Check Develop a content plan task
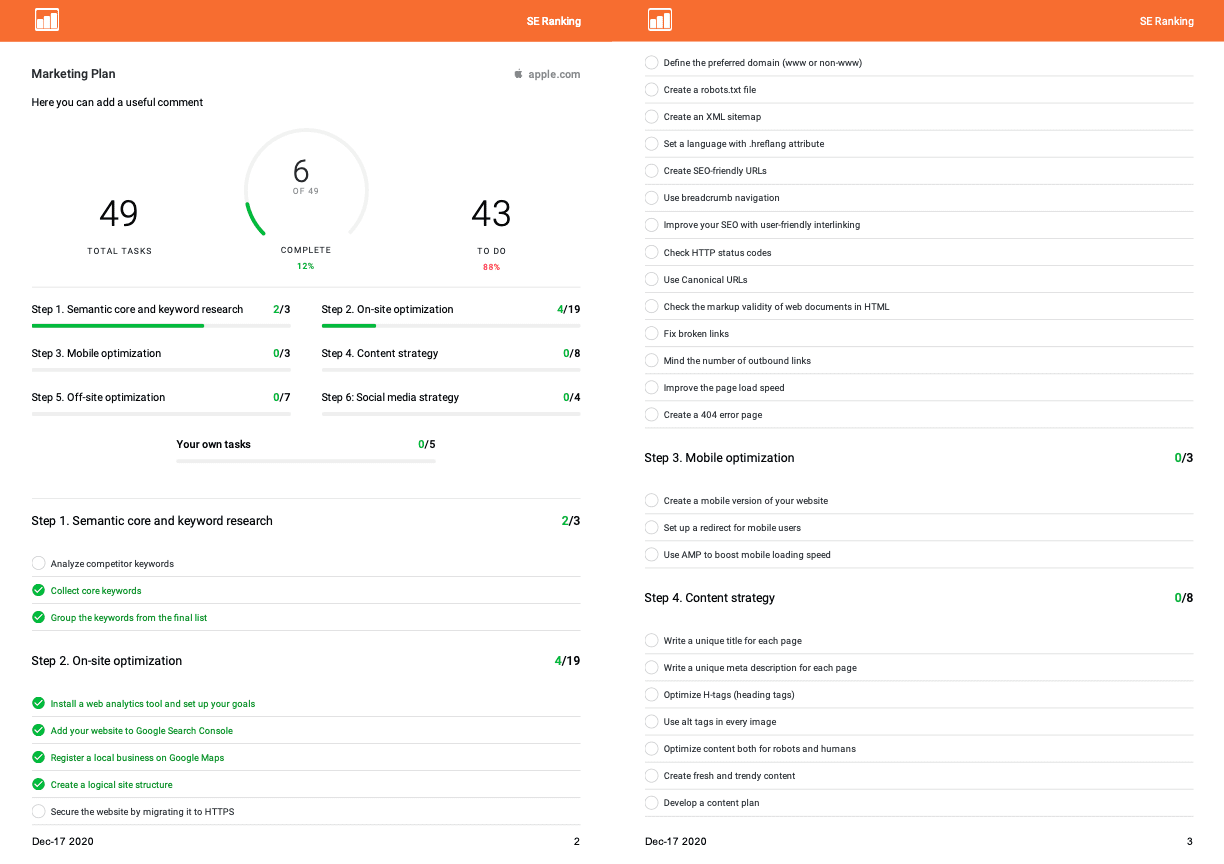This screenshot has width=1224, height=864. [652, 802]
